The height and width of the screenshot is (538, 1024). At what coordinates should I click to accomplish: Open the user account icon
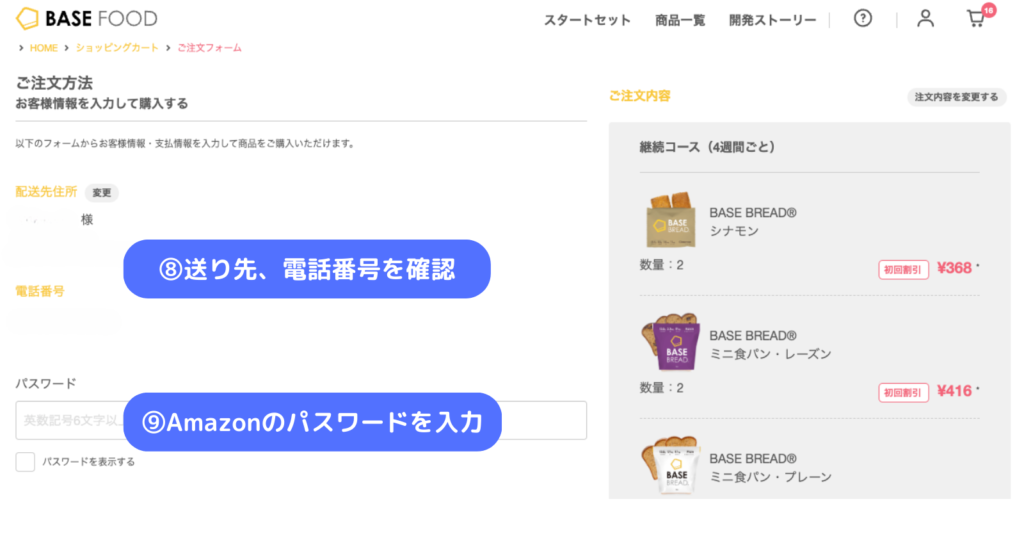pyautogui.click(x=925, y=18)
